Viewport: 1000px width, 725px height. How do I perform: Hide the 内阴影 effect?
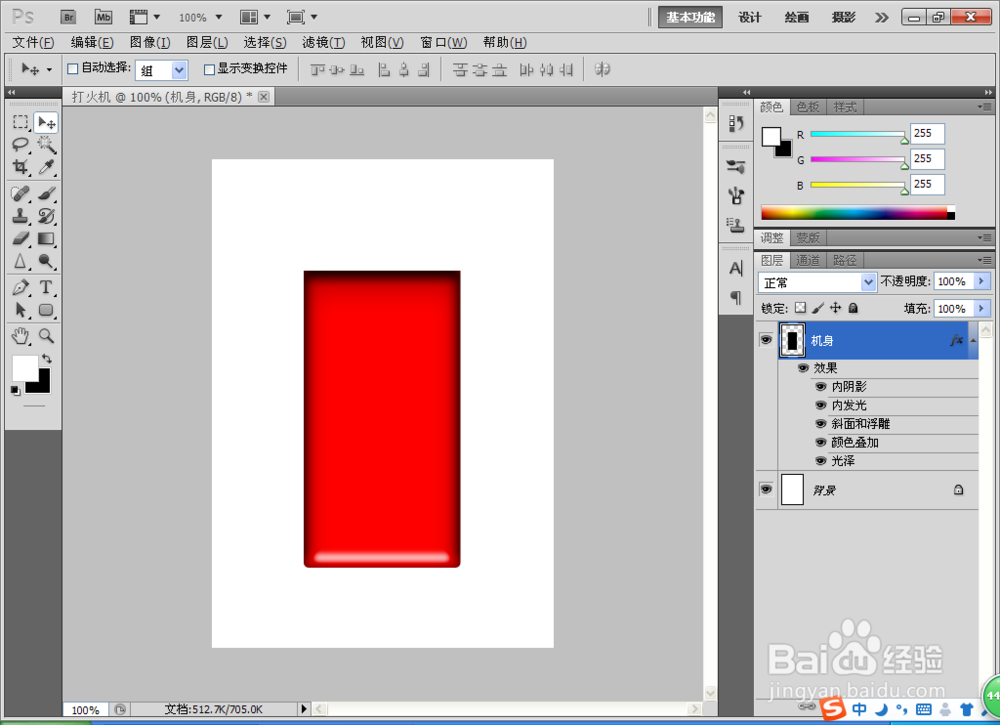point(821,386)
